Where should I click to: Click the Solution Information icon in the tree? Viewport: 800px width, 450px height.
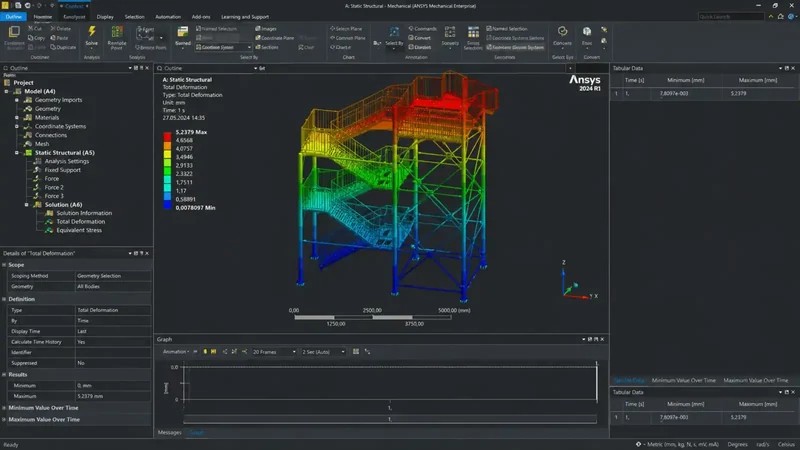(49, 213)
